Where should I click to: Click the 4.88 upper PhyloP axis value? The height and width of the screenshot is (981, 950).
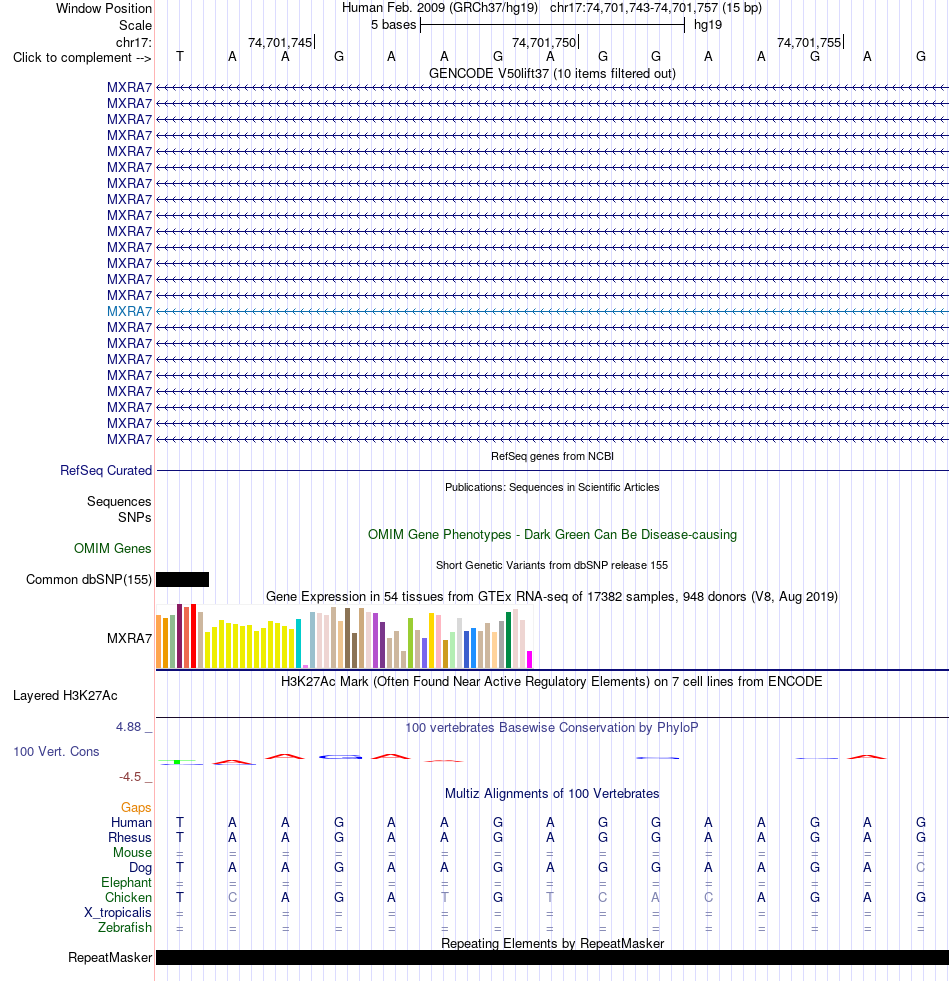point(128,727)
